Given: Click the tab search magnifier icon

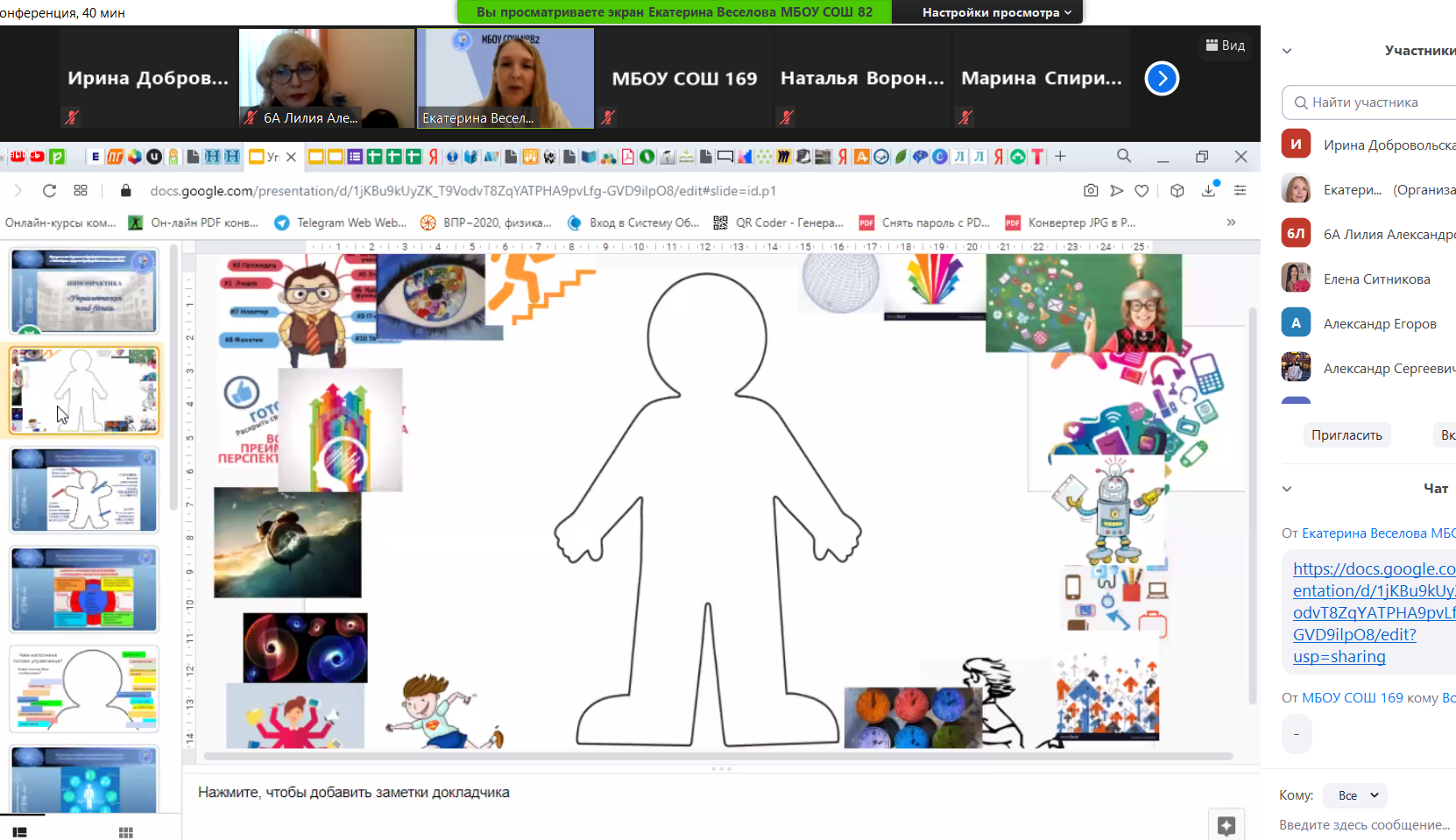Looking at the screenshot, I should [1124, 157].
